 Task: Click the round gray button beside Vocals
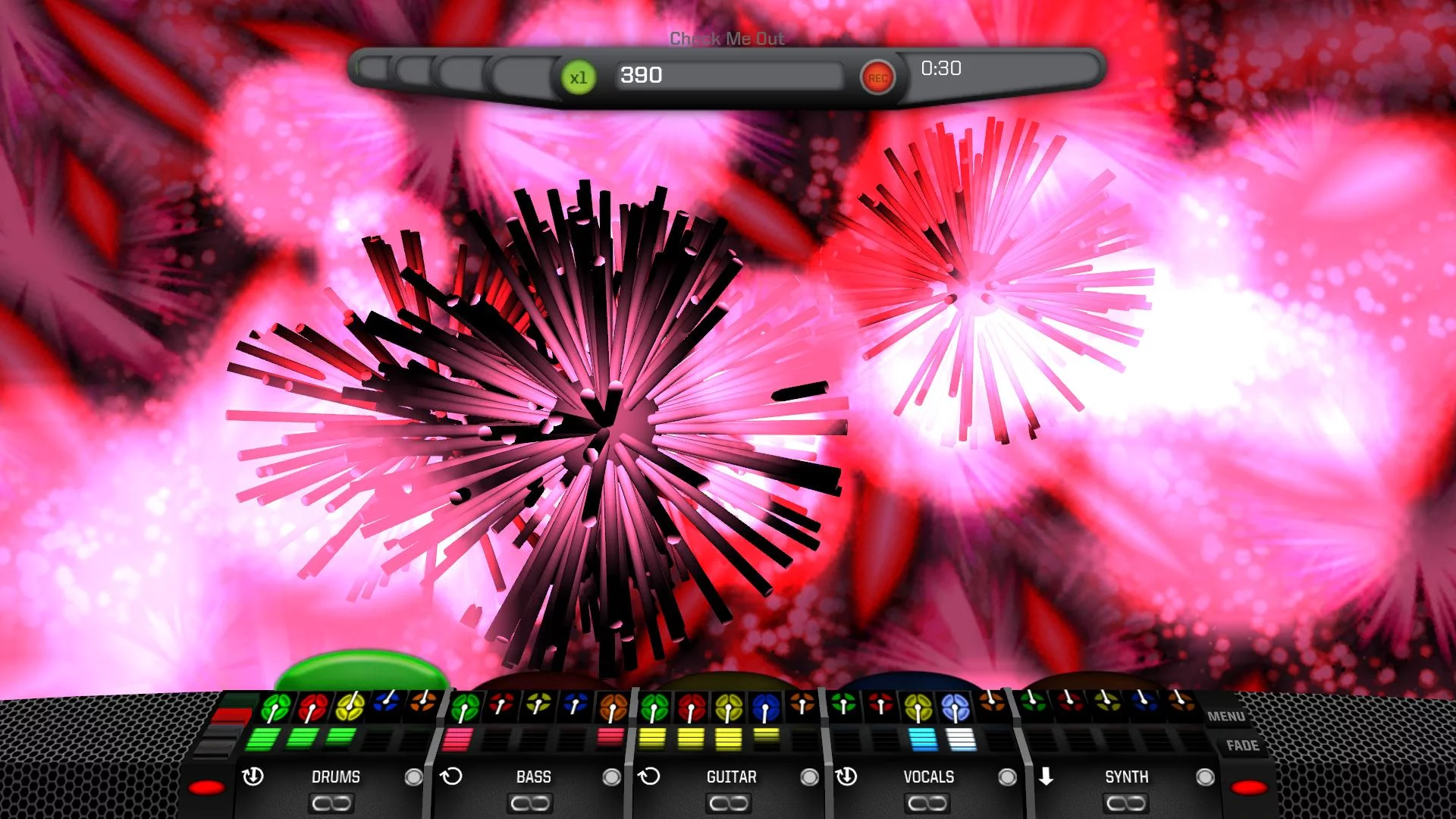pyautogui.click(x=1007, y=777)
